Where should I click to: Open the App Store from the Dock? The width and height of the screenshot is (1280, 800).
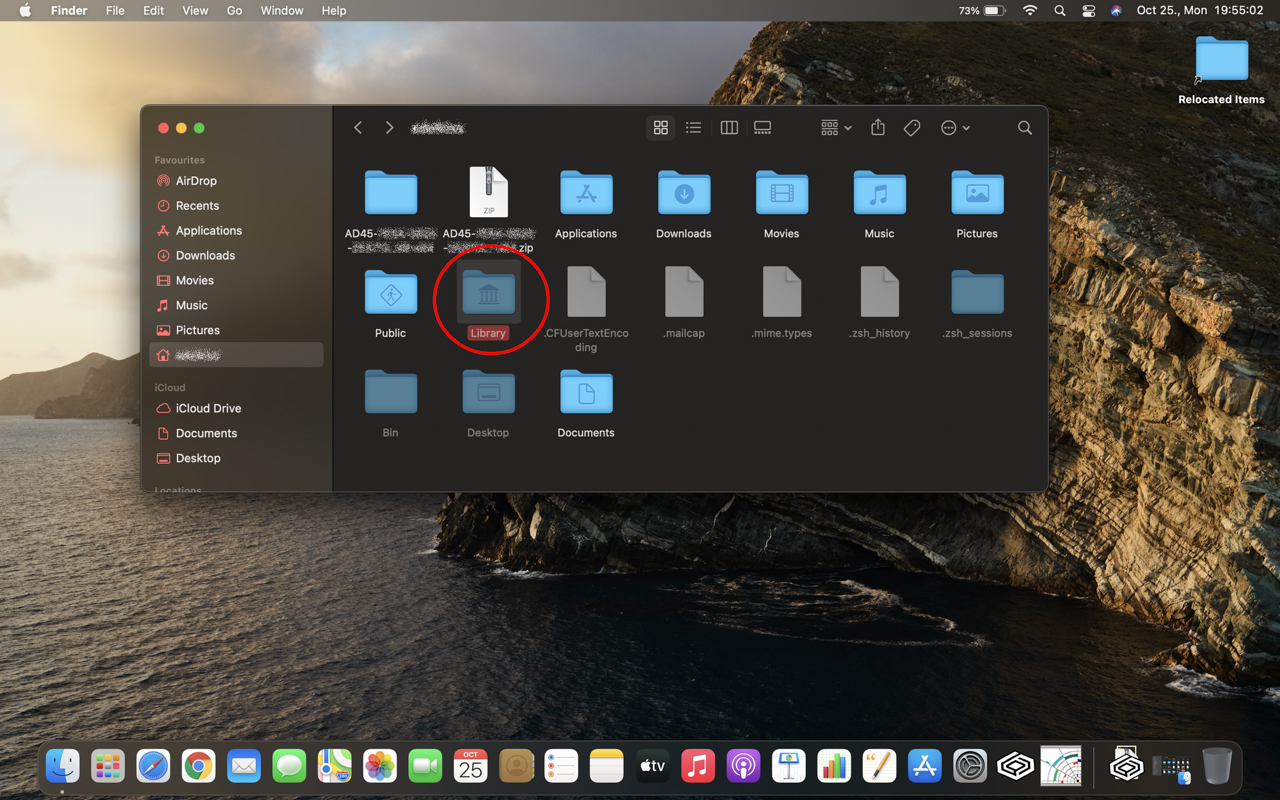pyautogui.click(x=924, y=767)
